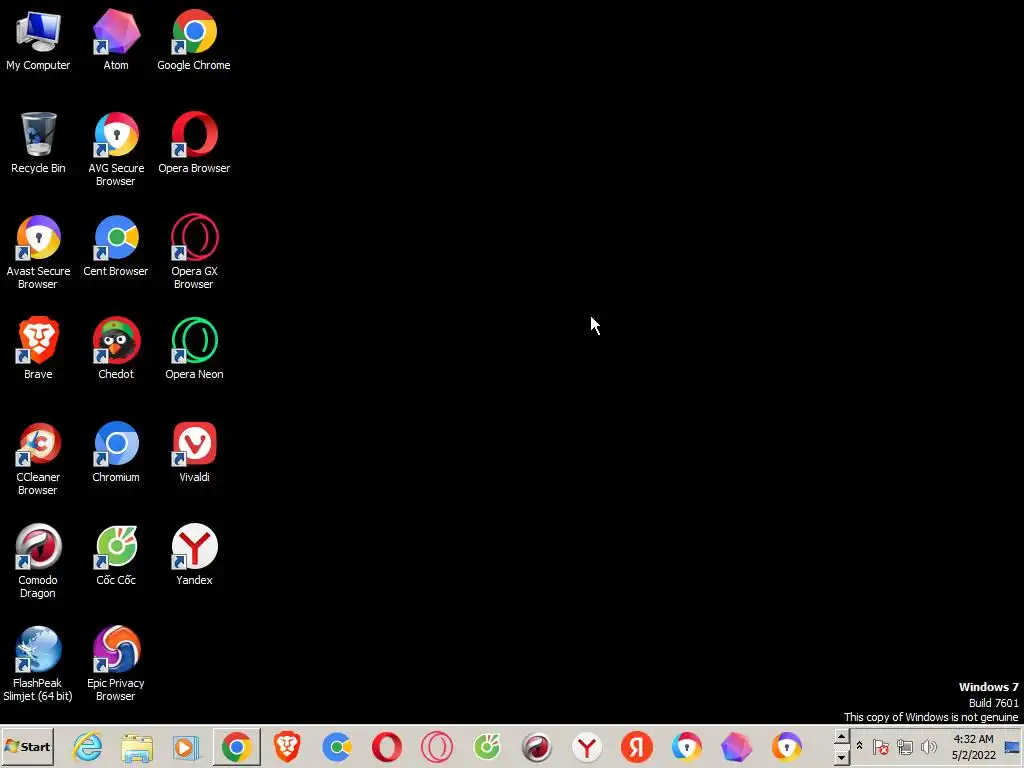This screenshot has width=1024, height=768.
Task: Launch Cent Browser from the taskbar
Action: tap(337, 746)
